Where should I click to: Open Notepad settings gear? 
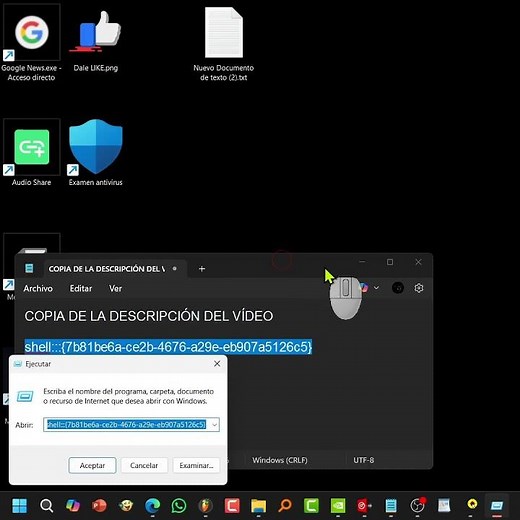coord(419,288)
